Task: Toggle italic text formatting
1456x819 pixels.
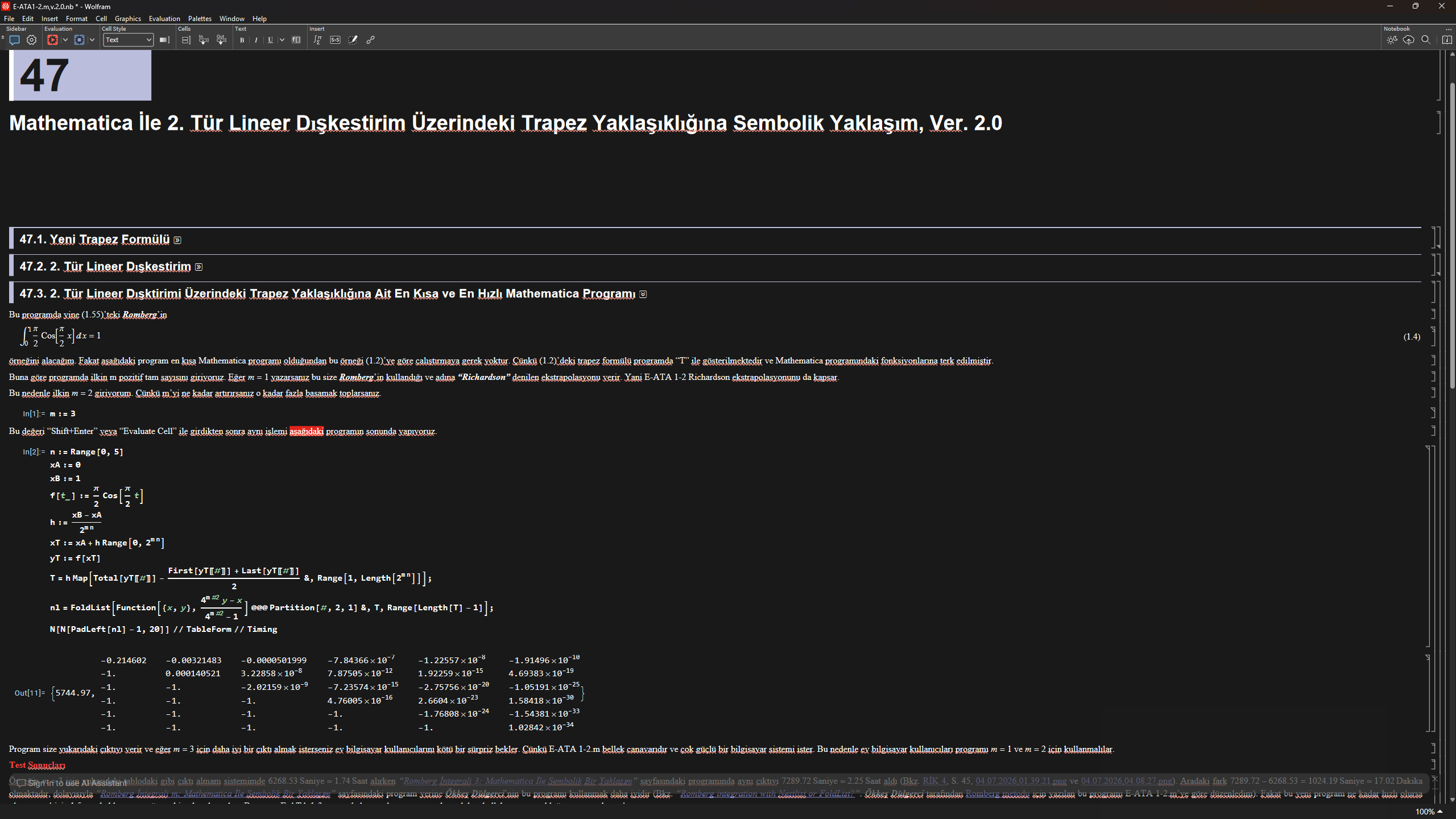Action: (257, 40)
